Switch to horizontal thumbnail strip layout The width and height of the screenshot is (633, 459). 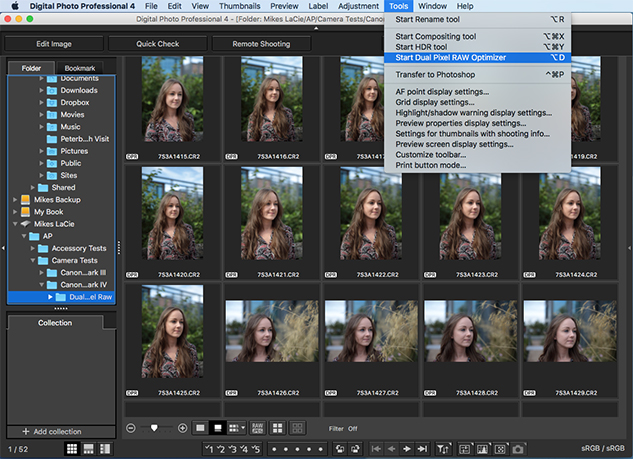88,449
